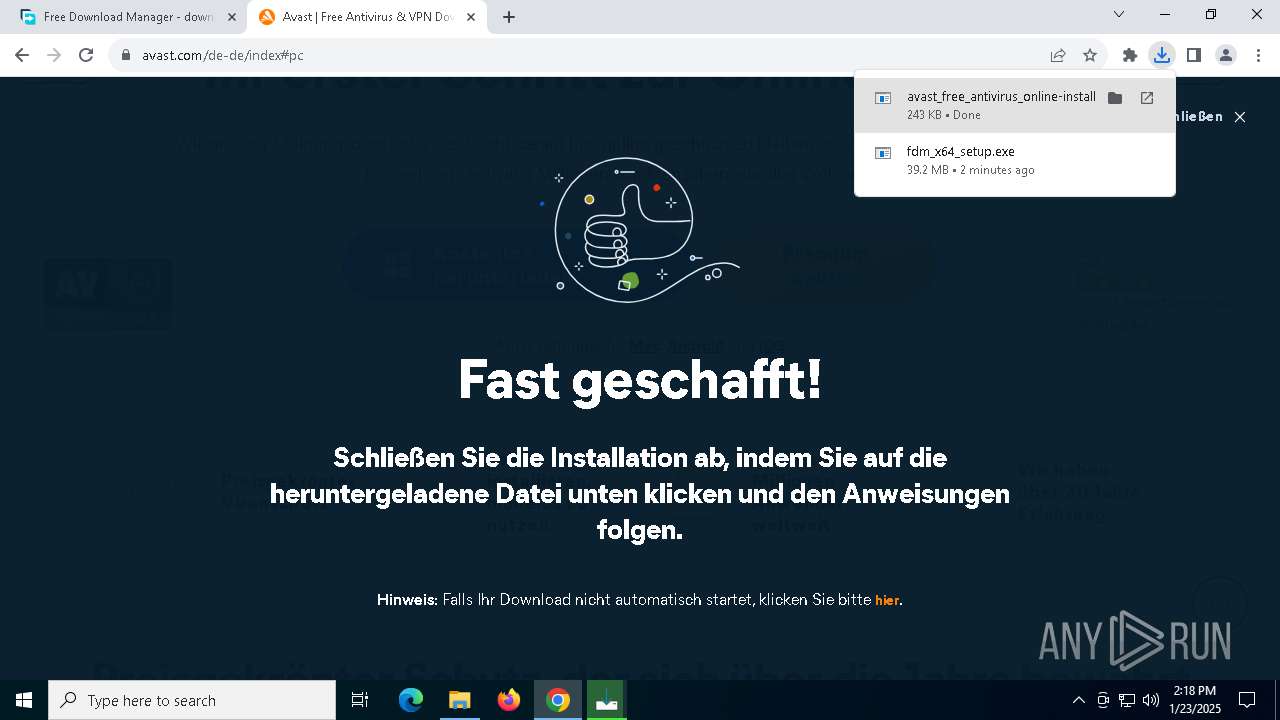Image resolution: width=1280 pixels, height=720 pixels.
Task: View site information lock icon
Action: (x=126, y=56)
